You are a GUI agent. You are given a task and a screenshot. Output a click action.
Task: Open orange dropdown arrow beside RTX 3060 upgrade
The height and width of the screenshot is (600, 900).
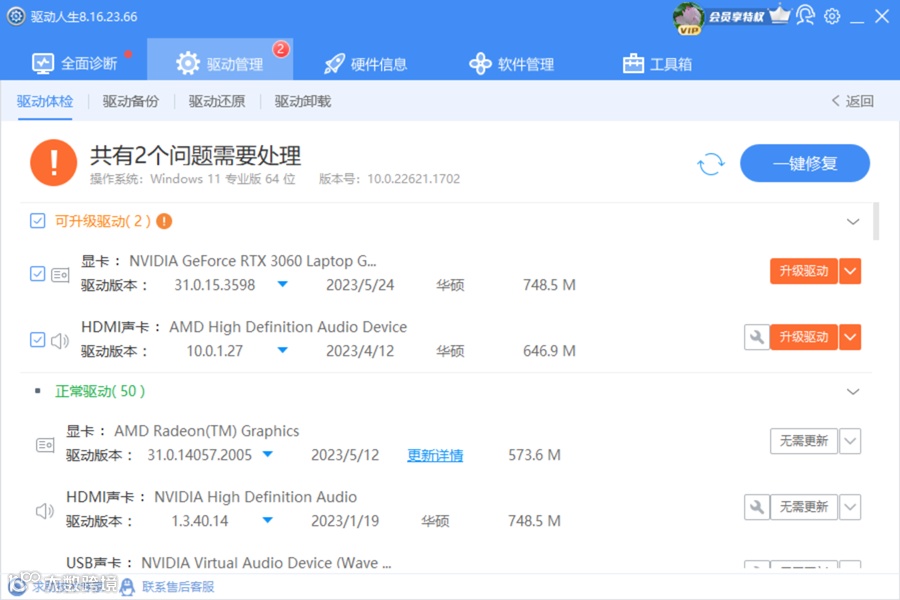tap(850, 271)
